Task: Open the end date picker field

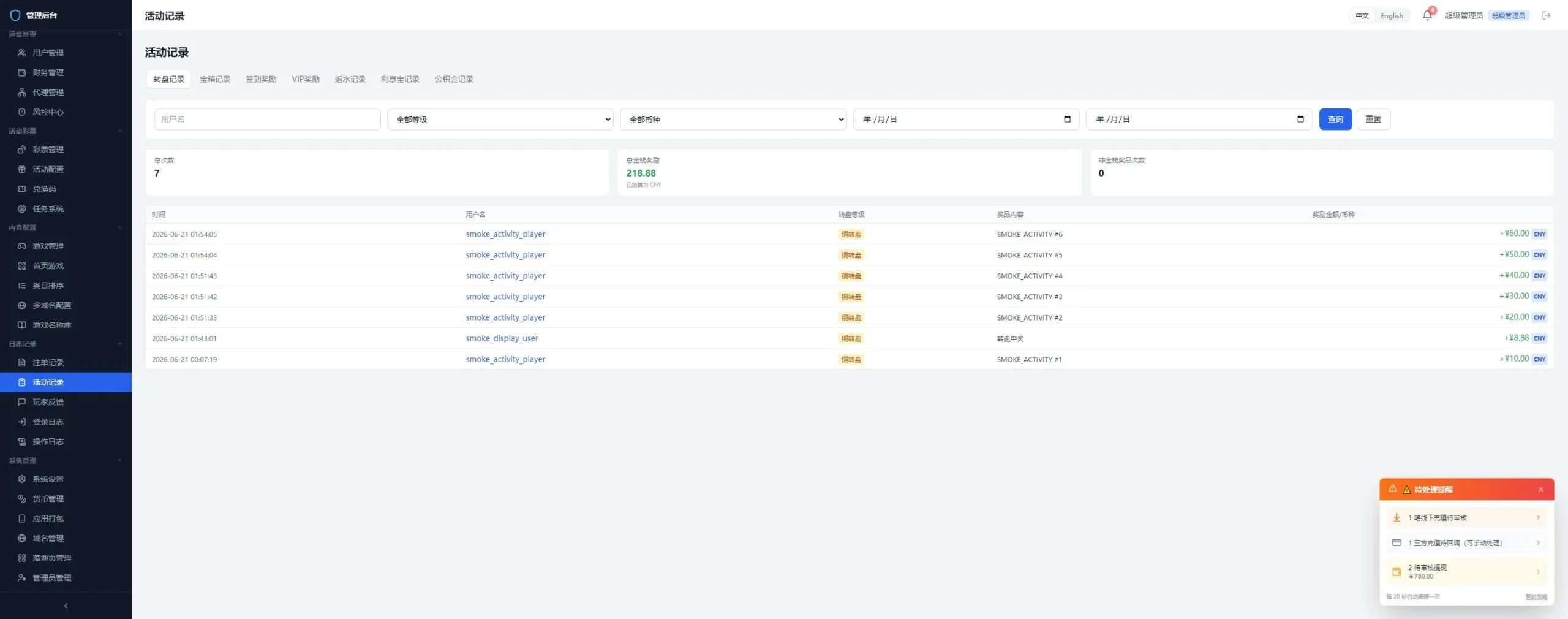Action: (1199, 119)
